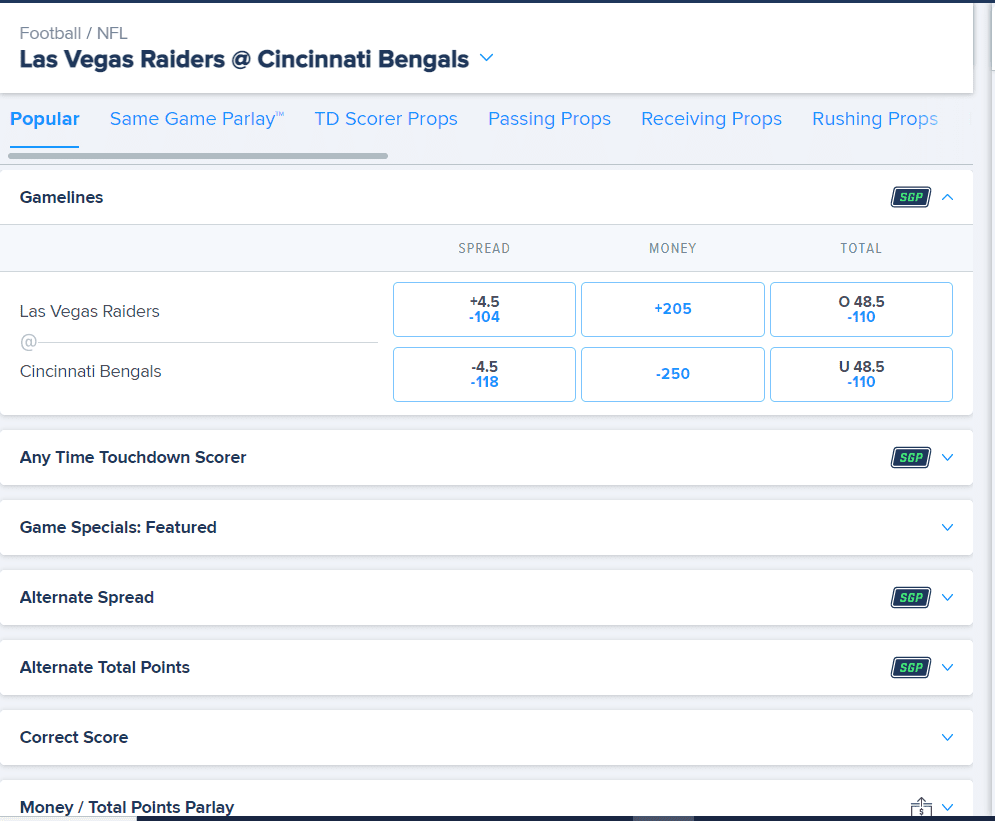Switch to the Same Game Parlay tab

197,119
